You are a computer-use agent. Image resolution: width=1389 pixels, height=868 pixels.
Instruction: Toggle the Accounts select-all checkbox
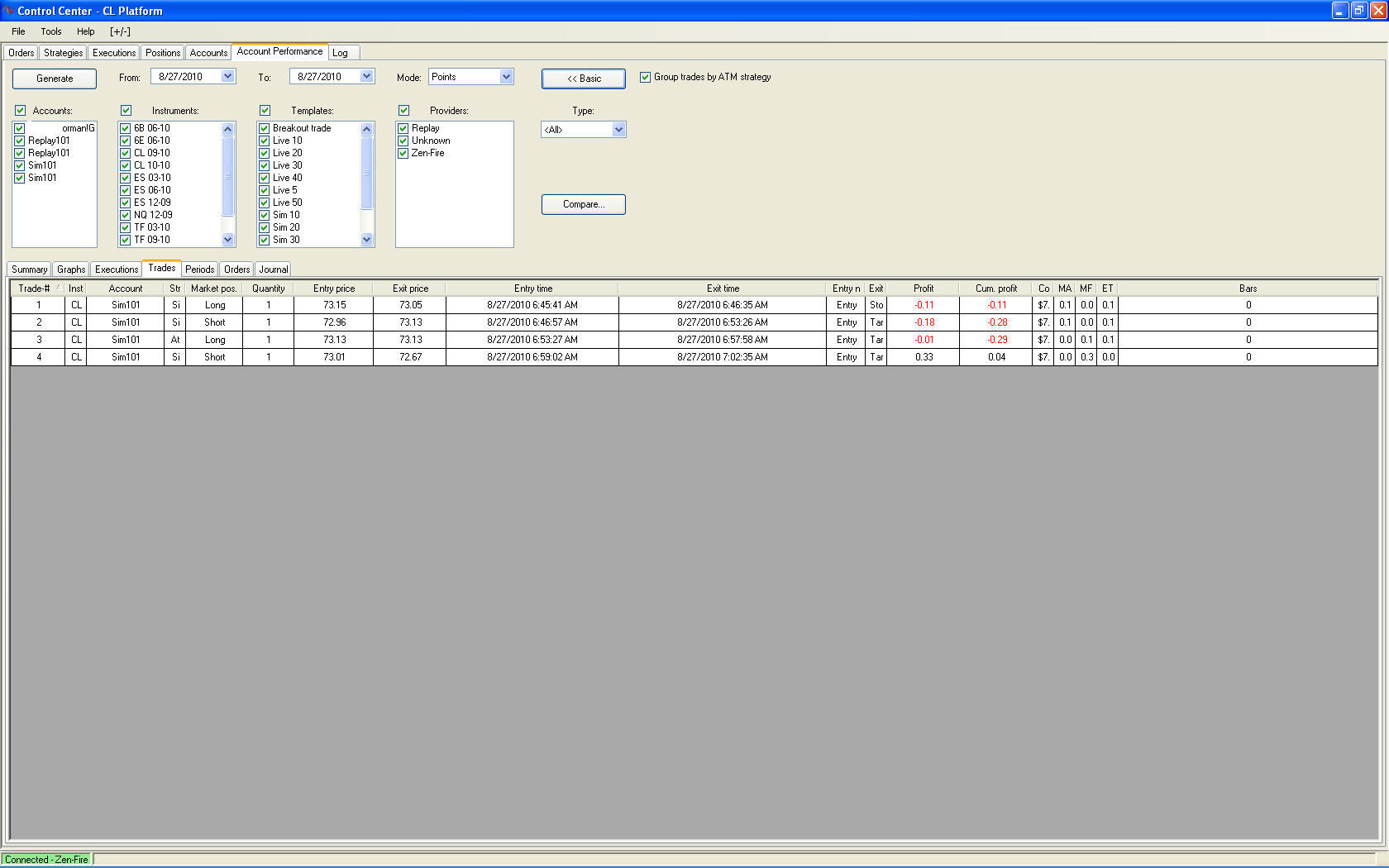21,110
